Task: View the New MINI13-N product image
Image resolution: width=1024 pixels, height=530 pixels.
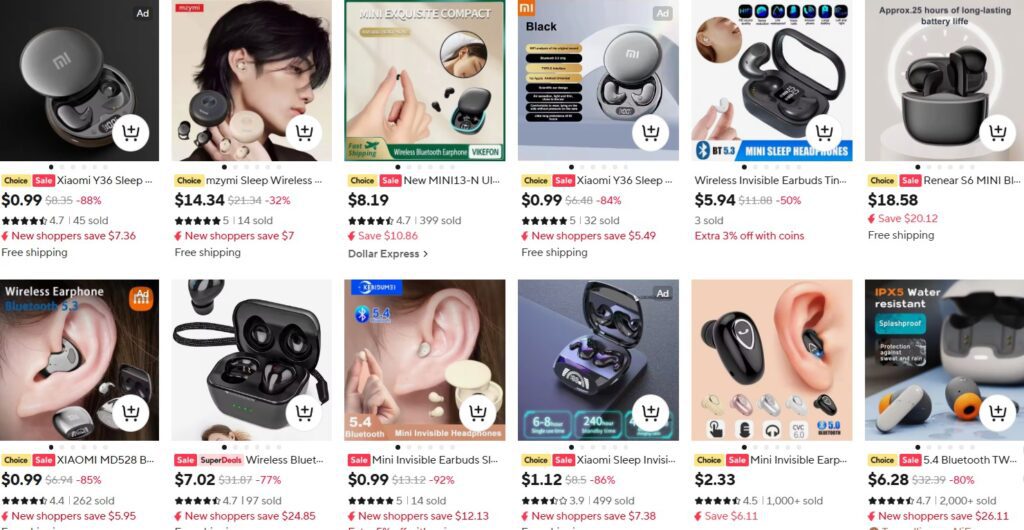Action: (425, 80)
